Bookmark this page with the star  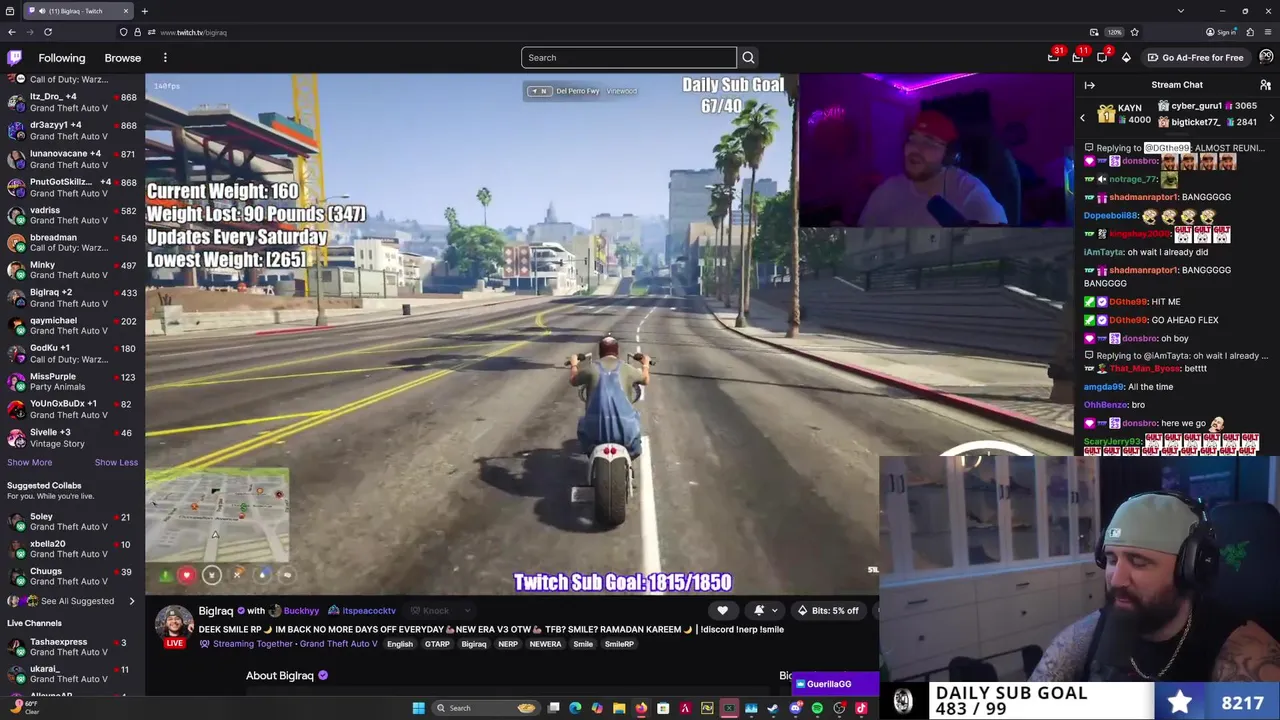pyautogui.click(x=1134, y=32)
